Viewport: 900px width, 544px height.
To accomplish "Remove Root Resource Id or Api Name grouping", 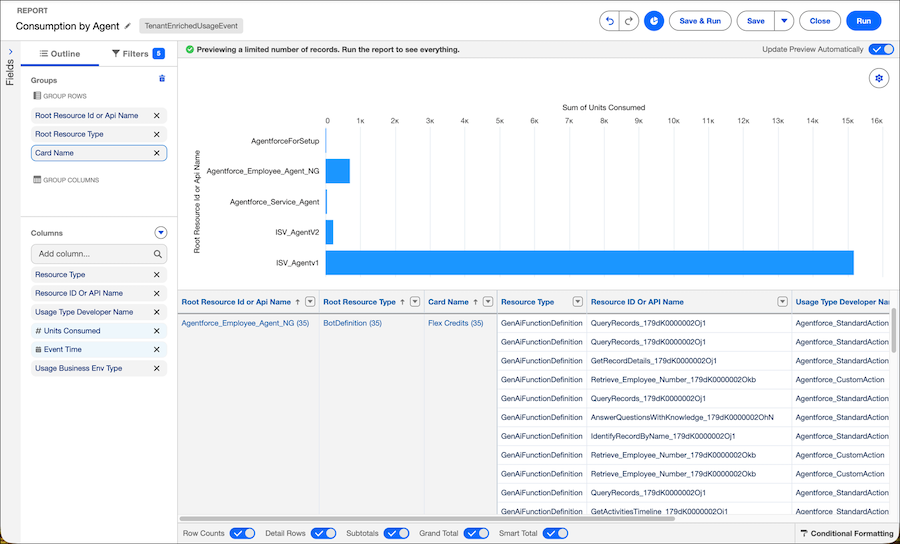I will pos(157,116).
